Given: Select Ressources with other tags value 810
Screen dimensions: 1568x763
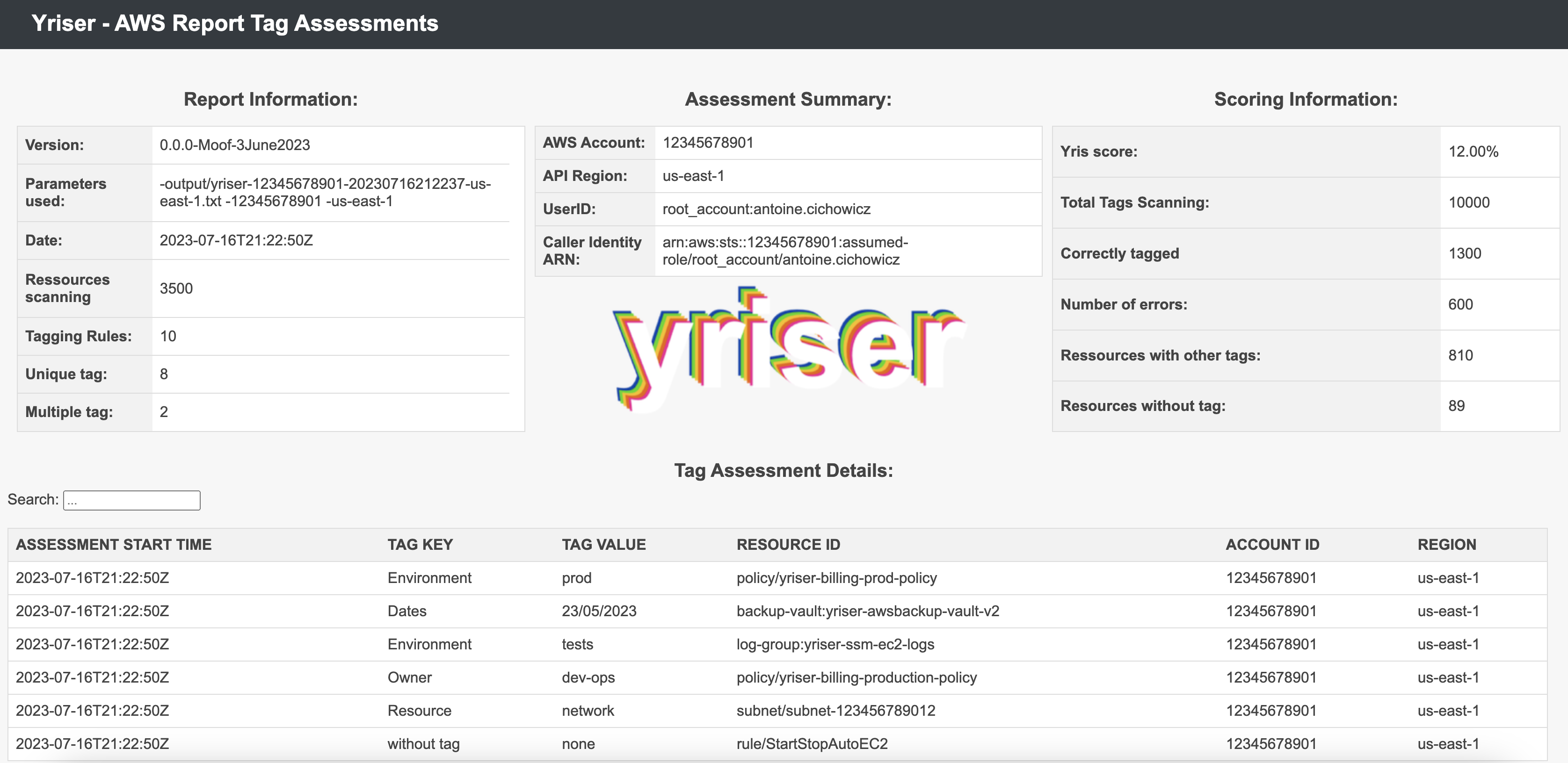Looking at the screenshot, I should pyautogui.click(x=1460, y=355).
